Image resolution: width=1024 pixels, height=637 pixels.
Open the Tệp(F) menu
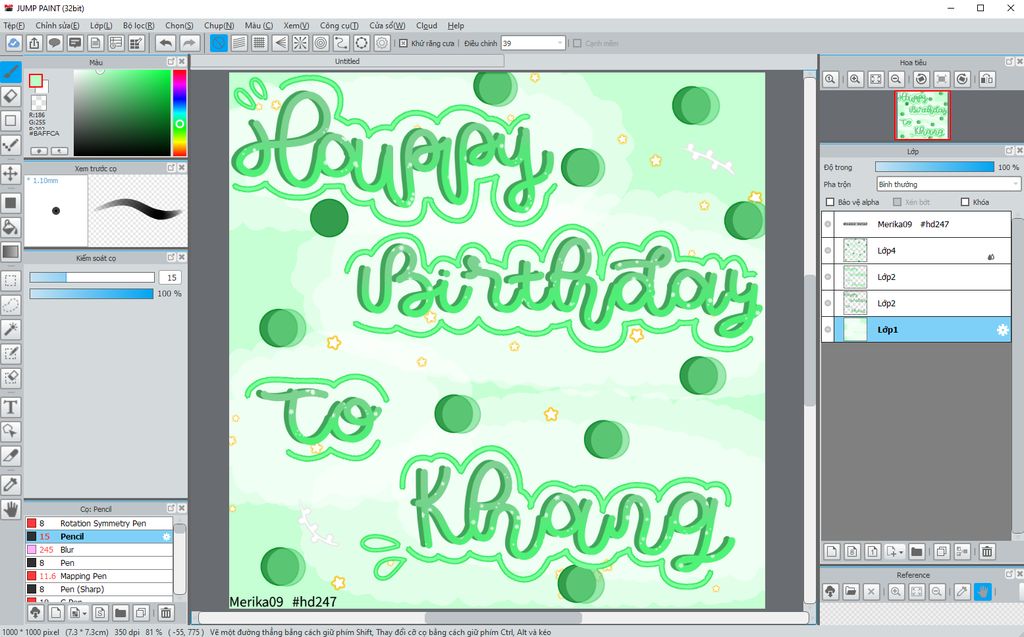[14, 25]
